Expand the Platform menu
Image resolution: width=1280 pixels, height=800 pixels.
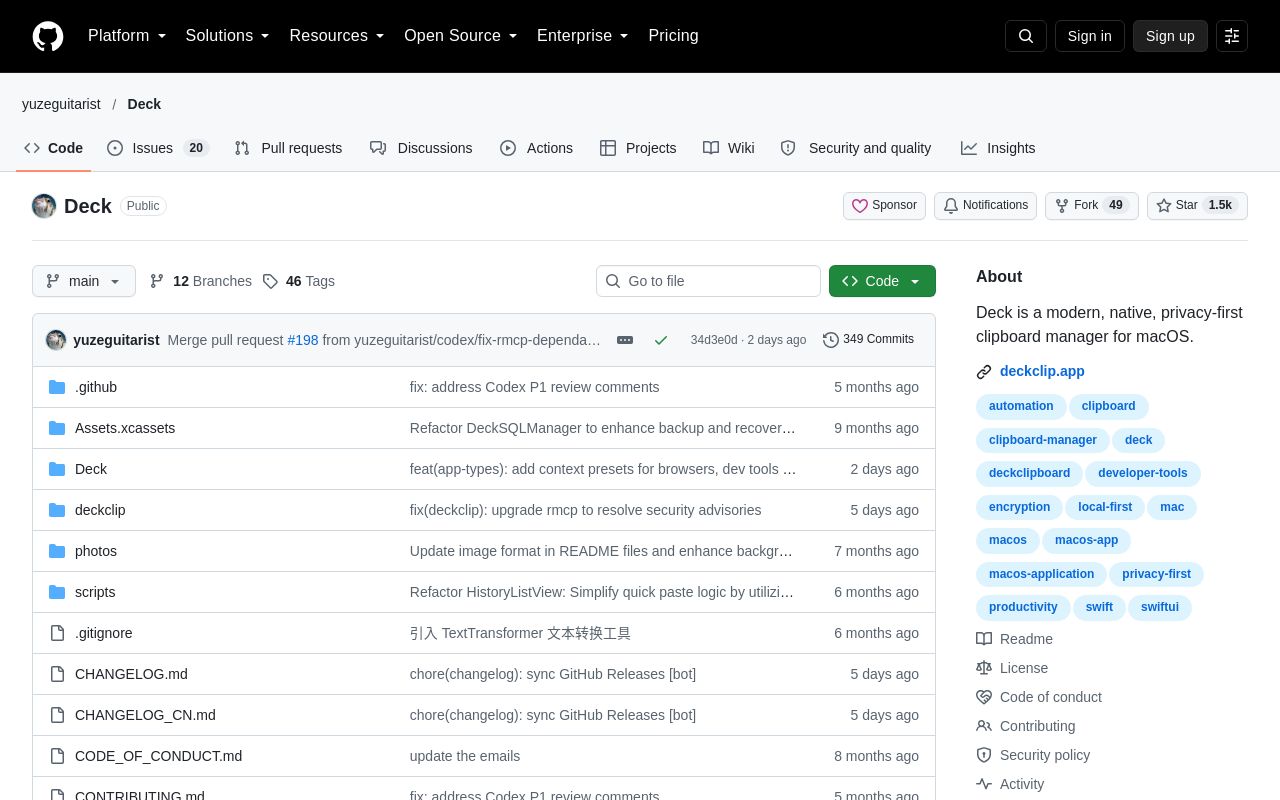tap(127, 36)
